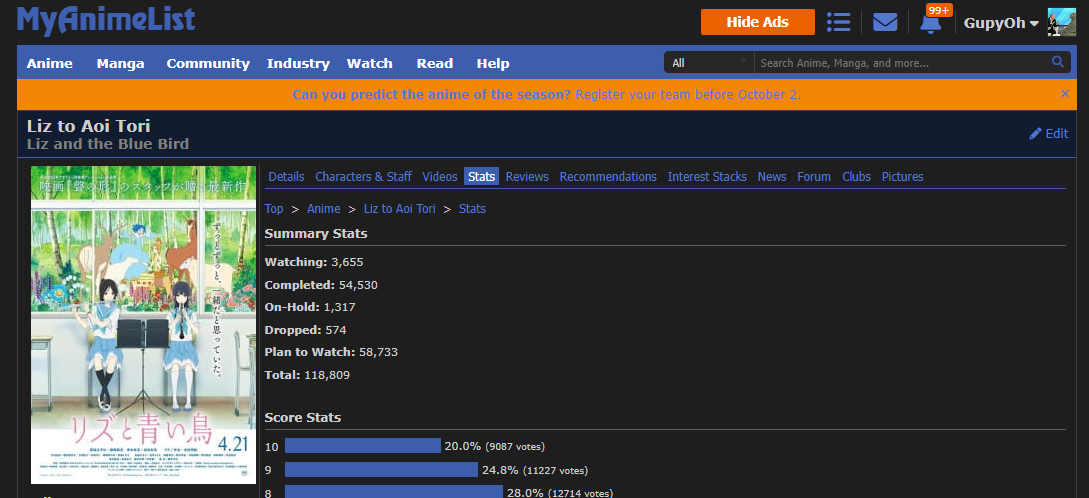
Task: Click the search magnifier icon
Action: 1058,62
